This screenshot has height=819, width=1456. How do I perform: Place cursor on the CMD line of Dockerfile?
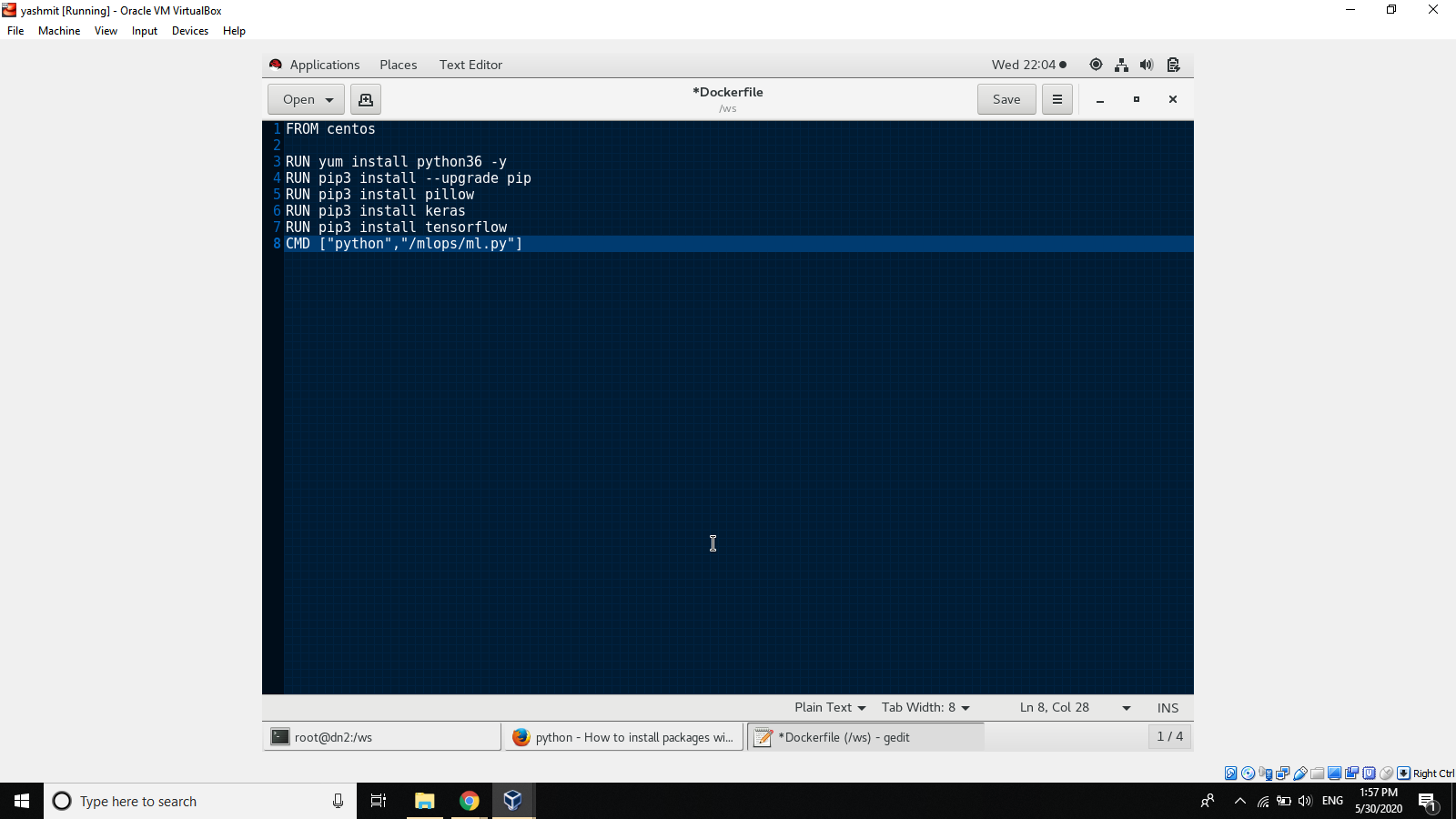coord(403,244)
